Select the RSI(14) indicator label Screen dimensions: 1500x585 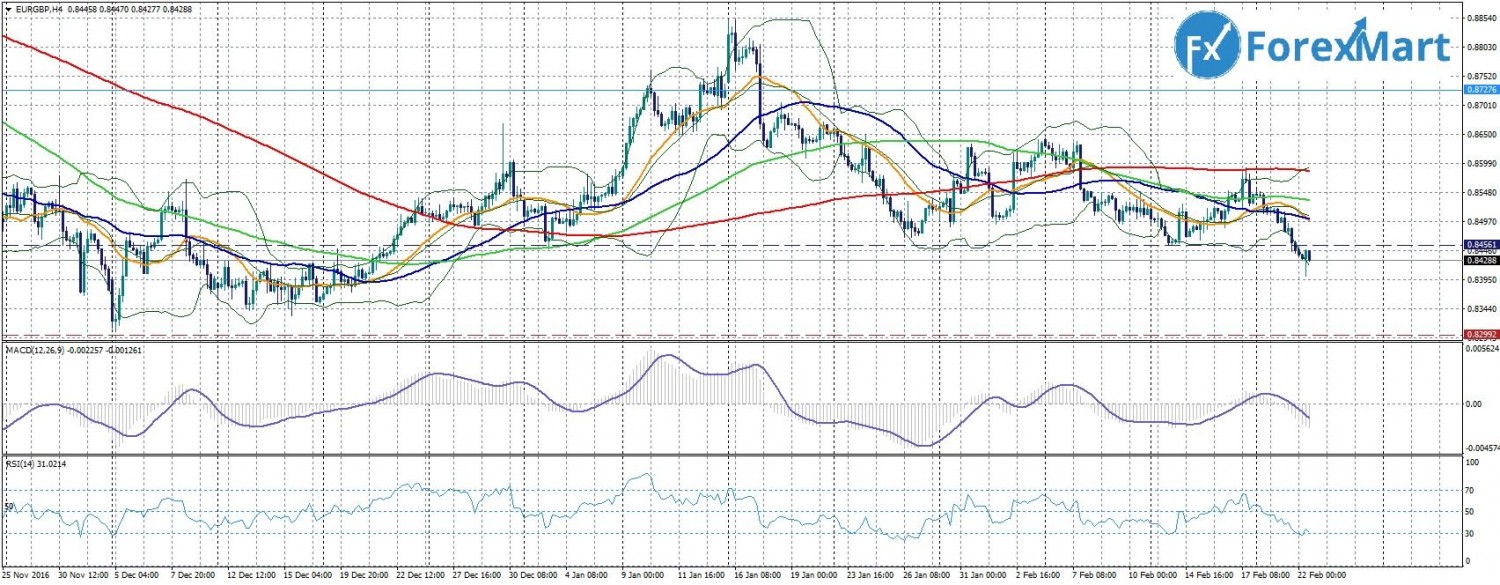click(x=20, y=464)
